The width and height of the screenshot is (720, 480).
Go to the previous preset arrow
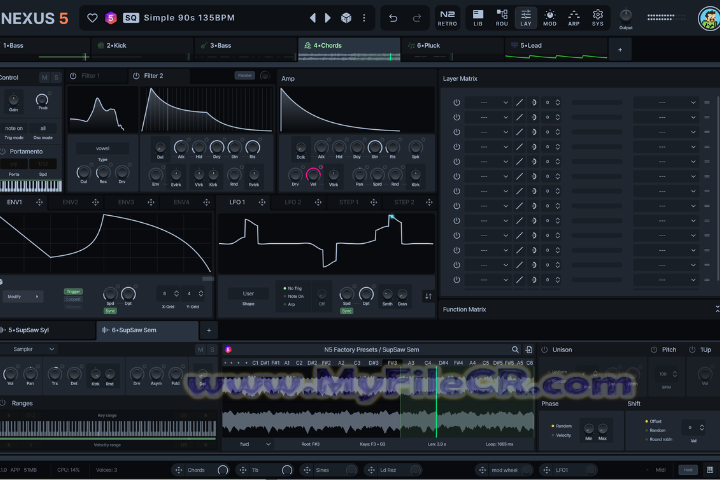pyautogui.click(x=313, y=18)
